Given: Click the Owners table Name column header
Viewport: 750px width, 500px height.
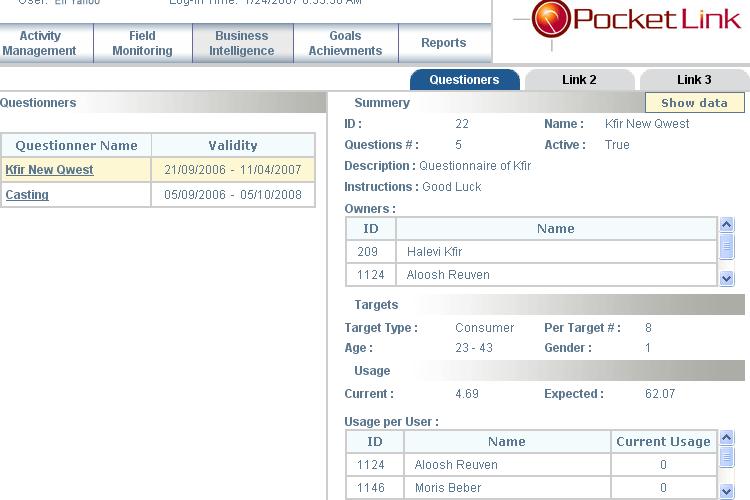Looking at the screenshot, I should 556,229.
